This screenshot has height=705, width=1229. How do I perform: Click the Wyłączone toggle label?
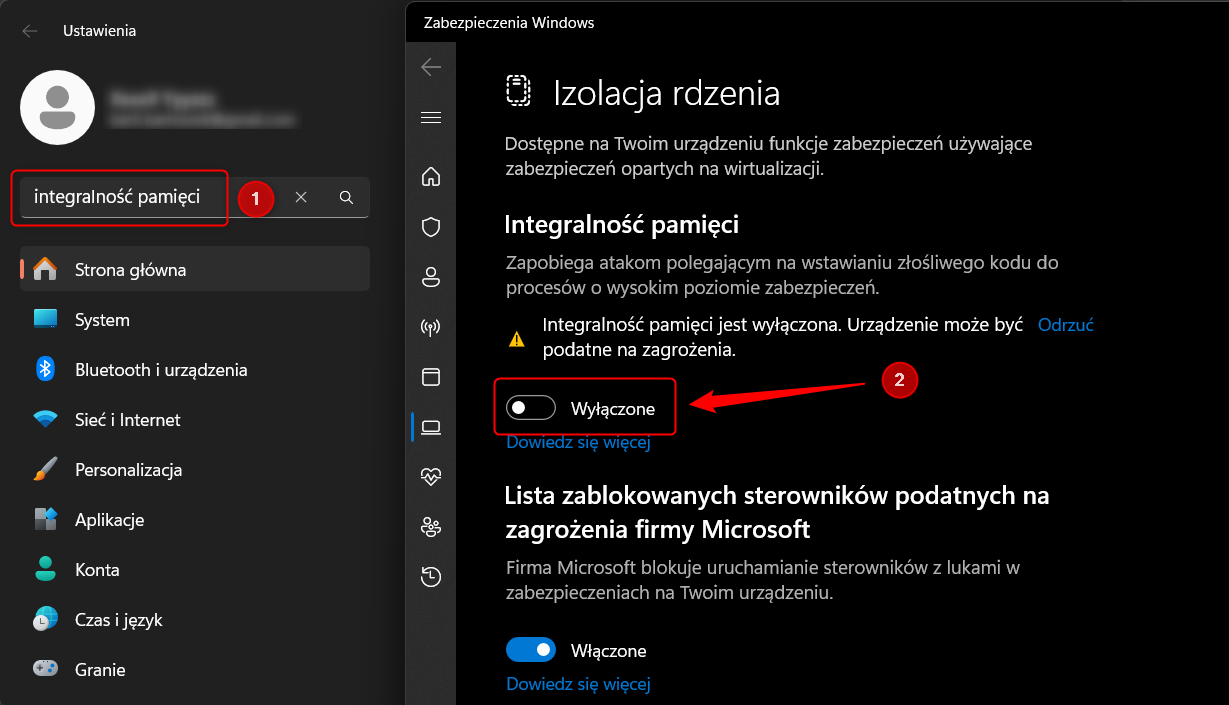(x=613, y=409)
